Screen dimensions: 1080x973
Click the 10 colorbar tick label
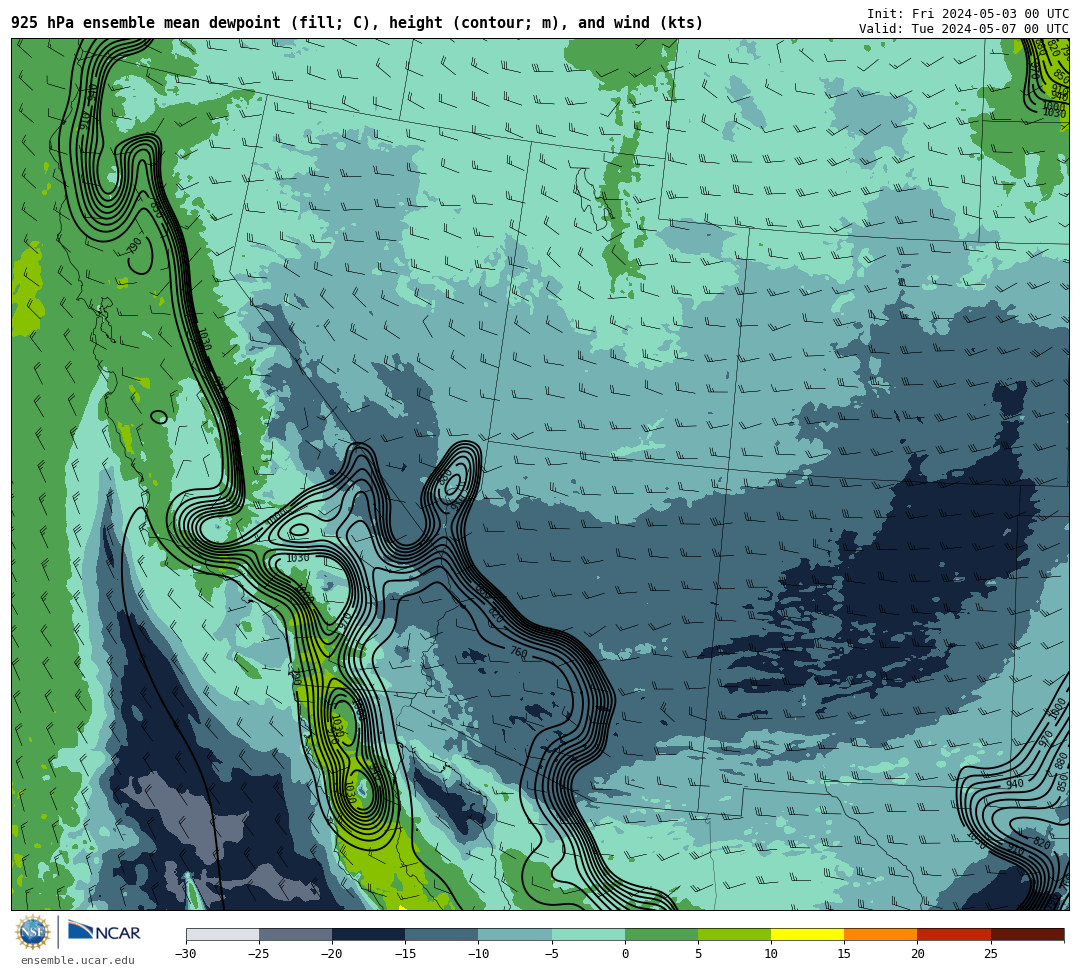[x=771, y=954]
